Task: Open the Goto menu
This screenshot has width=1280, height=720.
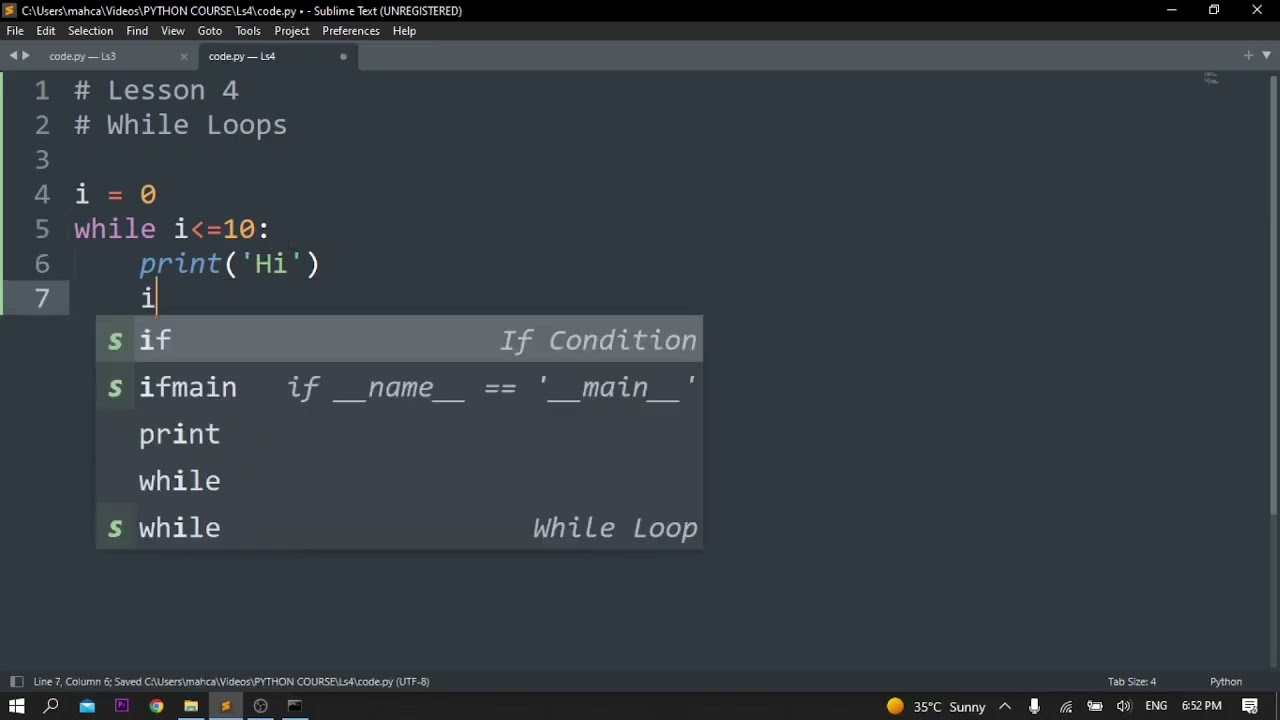Action: (x=210, y=31)
